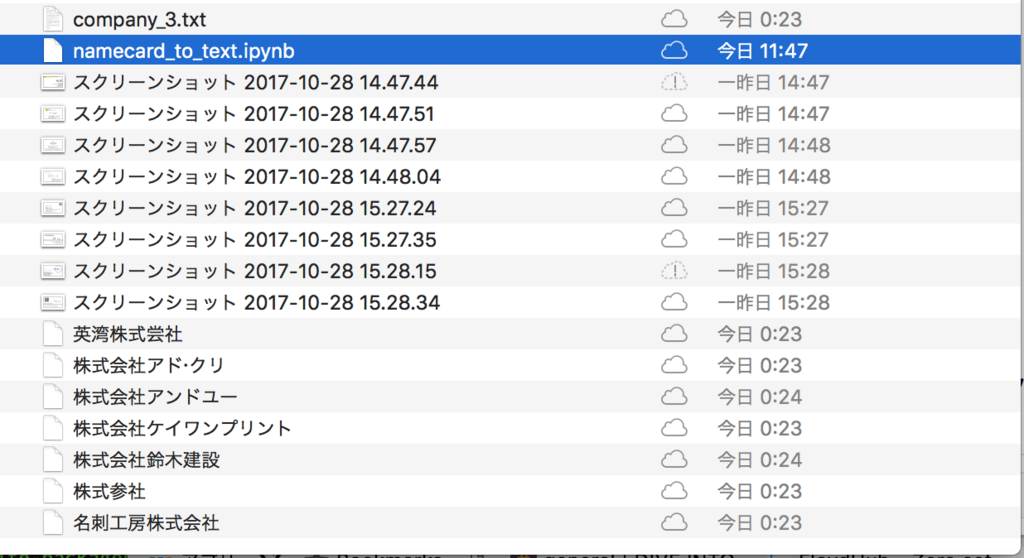Viewport: 1024px width, 558px height.
Task: Click date 今日 0:23 on 名刺工房株式会社 row
Action: pyautogui.click(x=760, y=522)
